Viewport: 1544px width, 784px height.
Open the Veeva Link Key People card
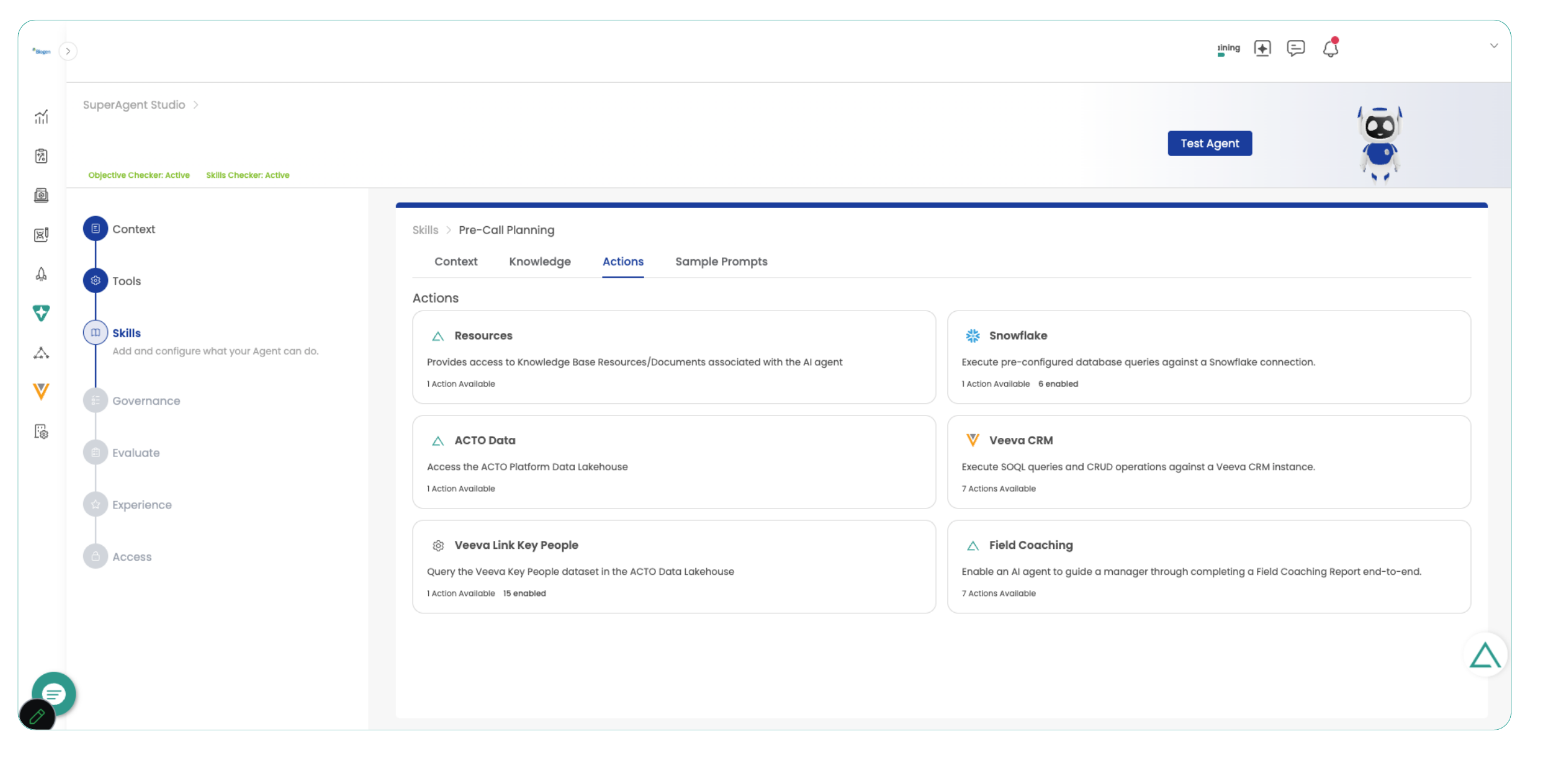(x=674, y=567)
